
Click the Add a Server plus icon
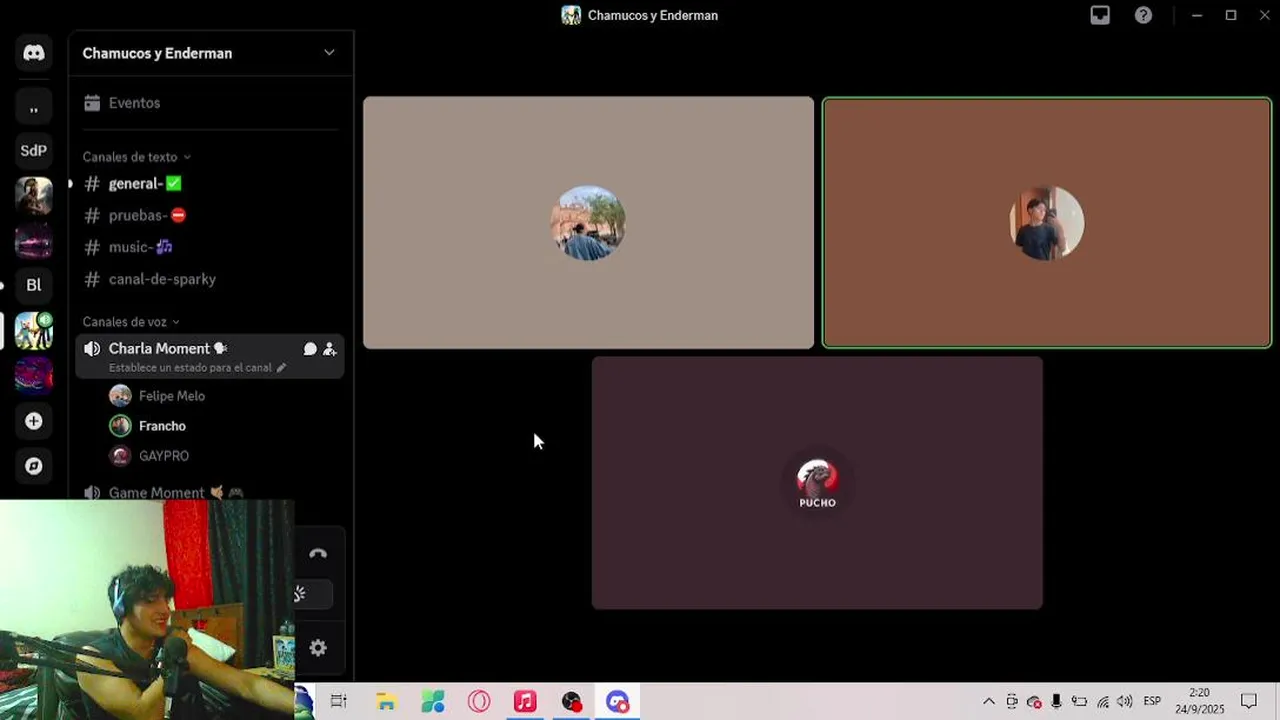coord(34,421)
